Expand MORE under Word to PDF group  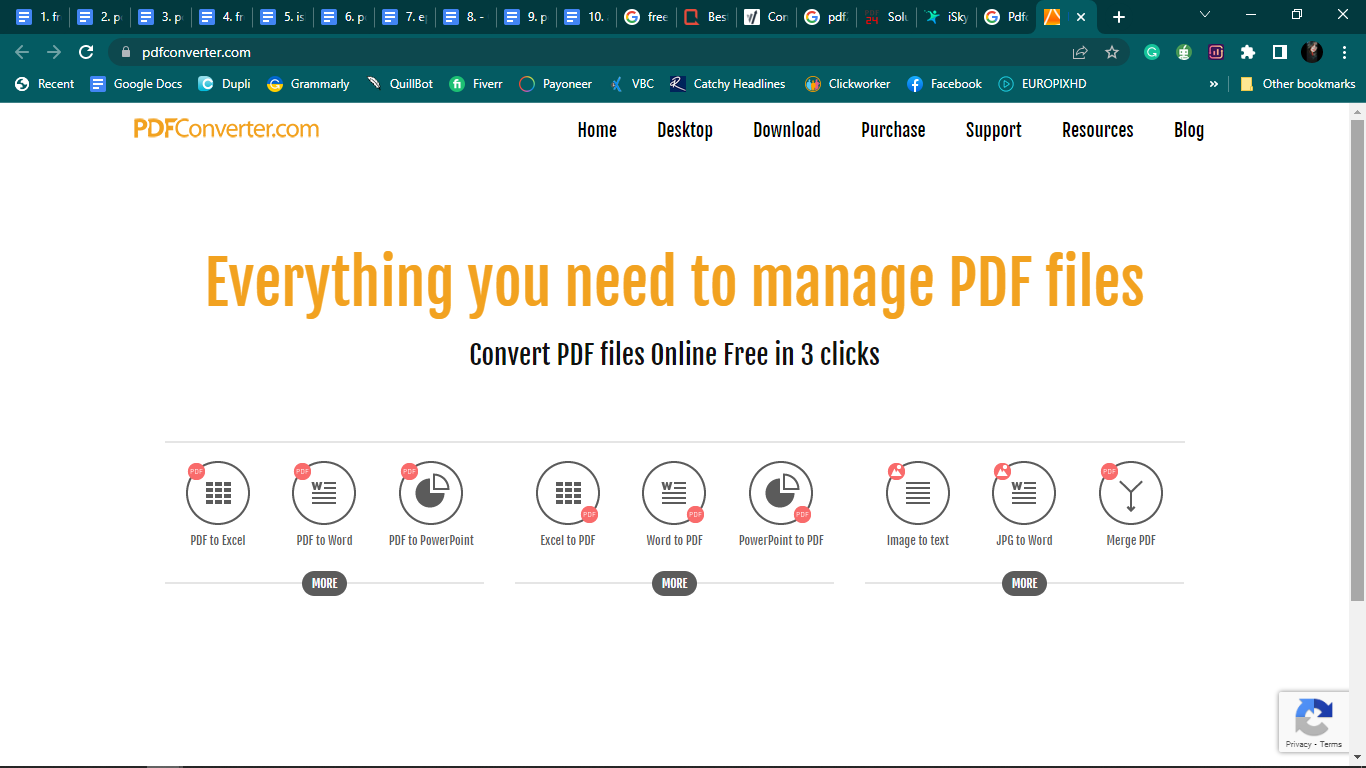[x=674, y=583]
